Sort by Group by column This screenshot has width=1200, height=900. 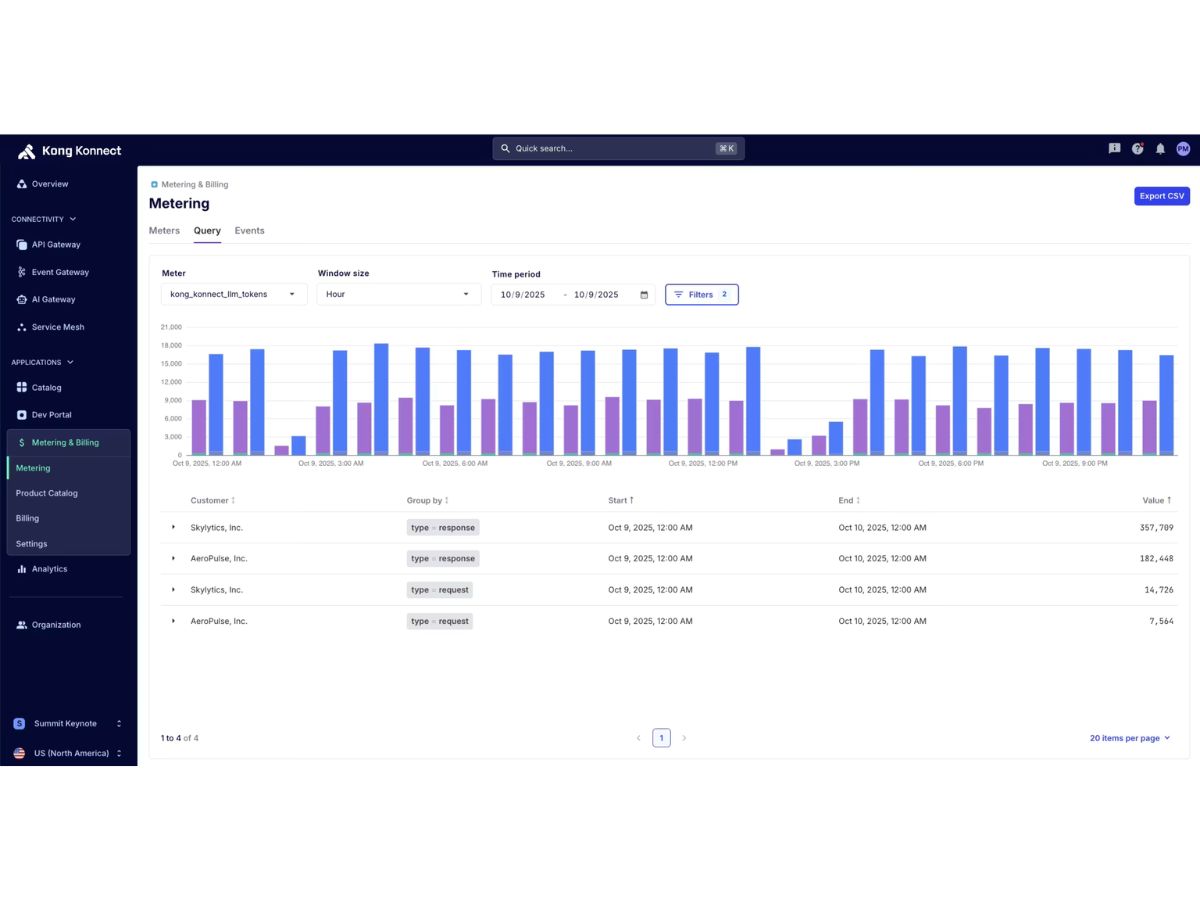pyautogui.click(x=428, y=500)
